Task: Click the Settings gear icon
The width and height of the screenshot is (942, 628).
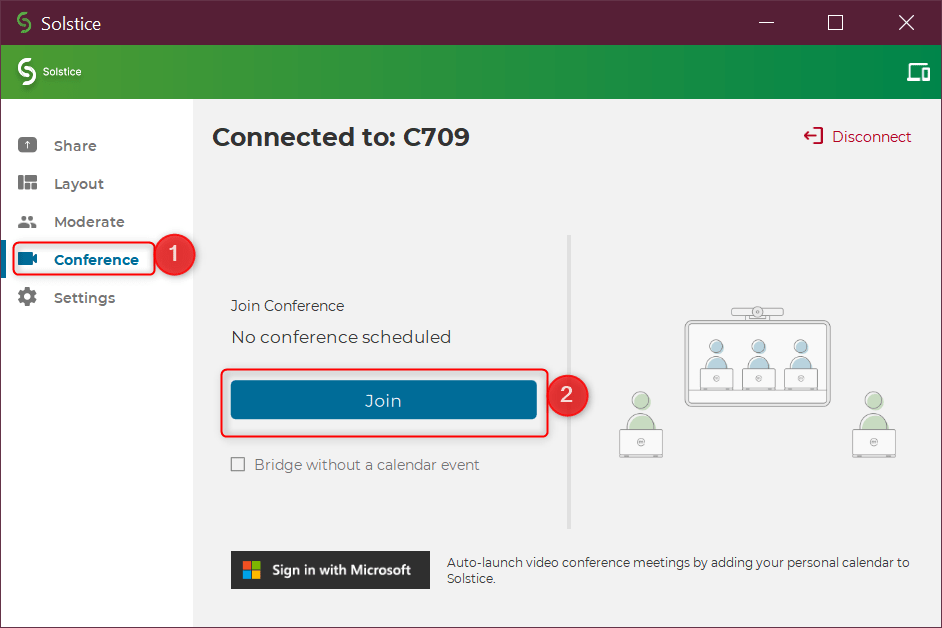Action: coord(28,298)
